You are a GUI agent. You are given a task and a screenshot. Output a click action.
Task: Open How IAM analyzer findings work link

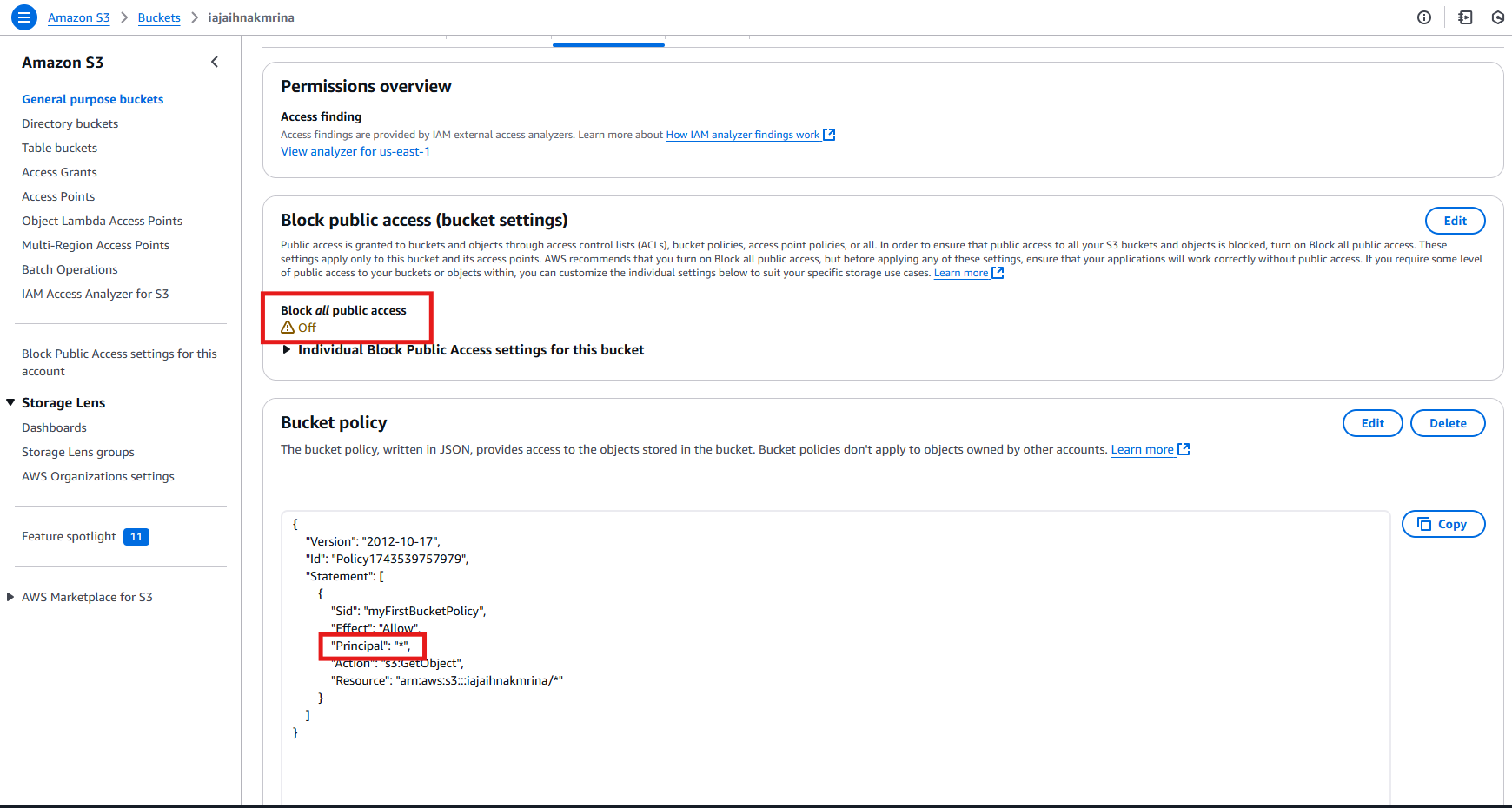point(743,135)
